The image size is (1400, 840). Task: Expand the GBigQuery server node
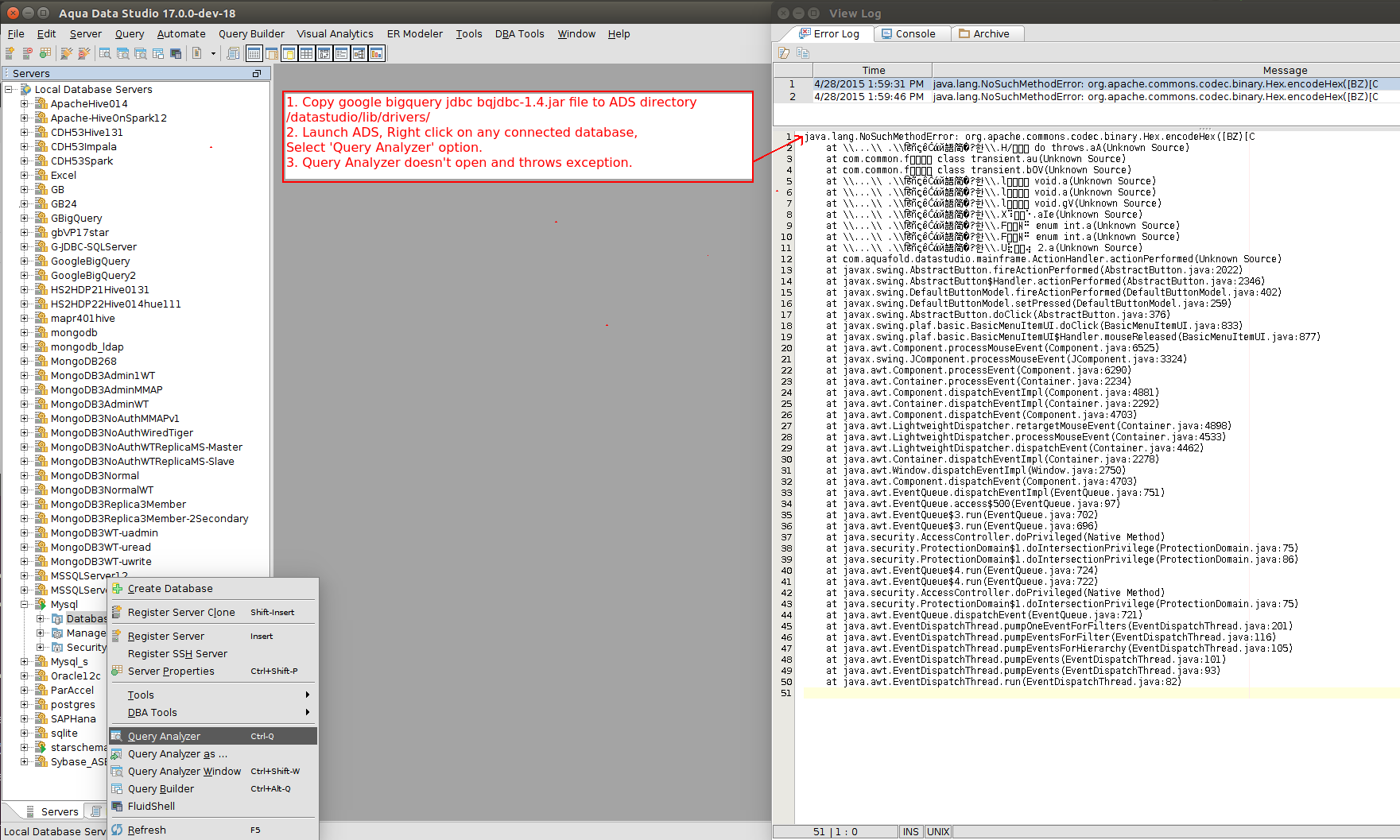[x=25, y=218]
